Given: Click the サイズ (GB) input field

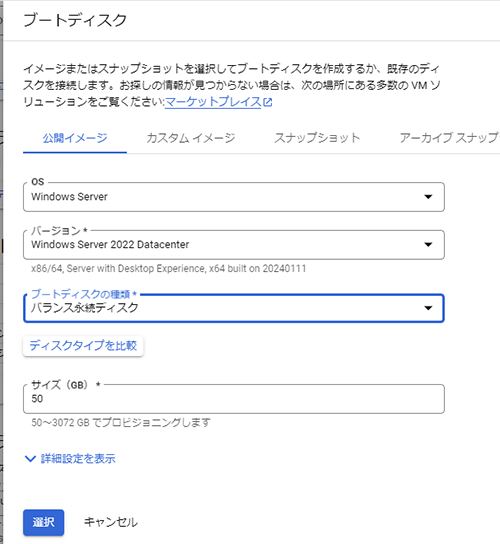Looking at the screenshot, I should [234, 399].
